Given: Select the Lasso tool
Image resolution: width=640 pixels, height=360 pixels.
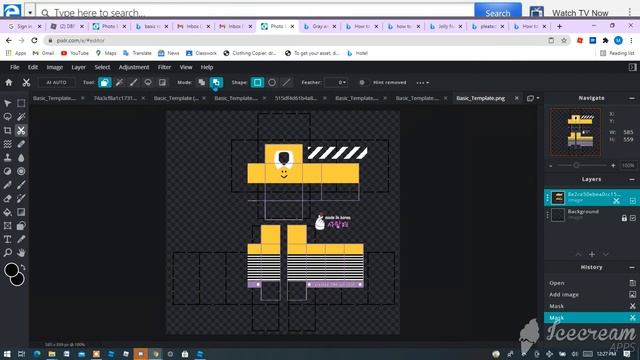Looking at the screenshot, I should point(7,117).
